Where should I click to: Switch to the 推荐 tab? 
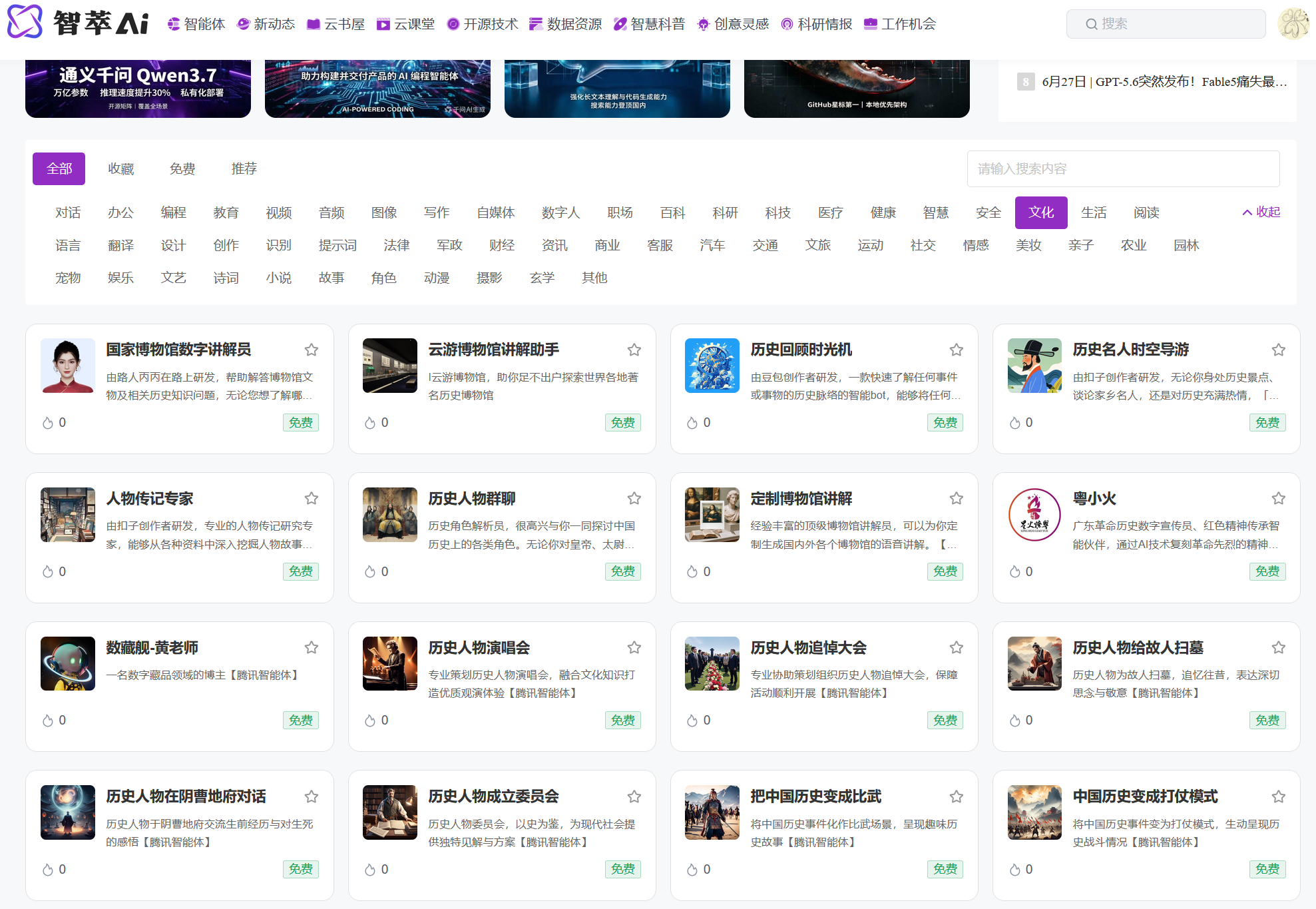pyautogui.click(x=244, y=169)
